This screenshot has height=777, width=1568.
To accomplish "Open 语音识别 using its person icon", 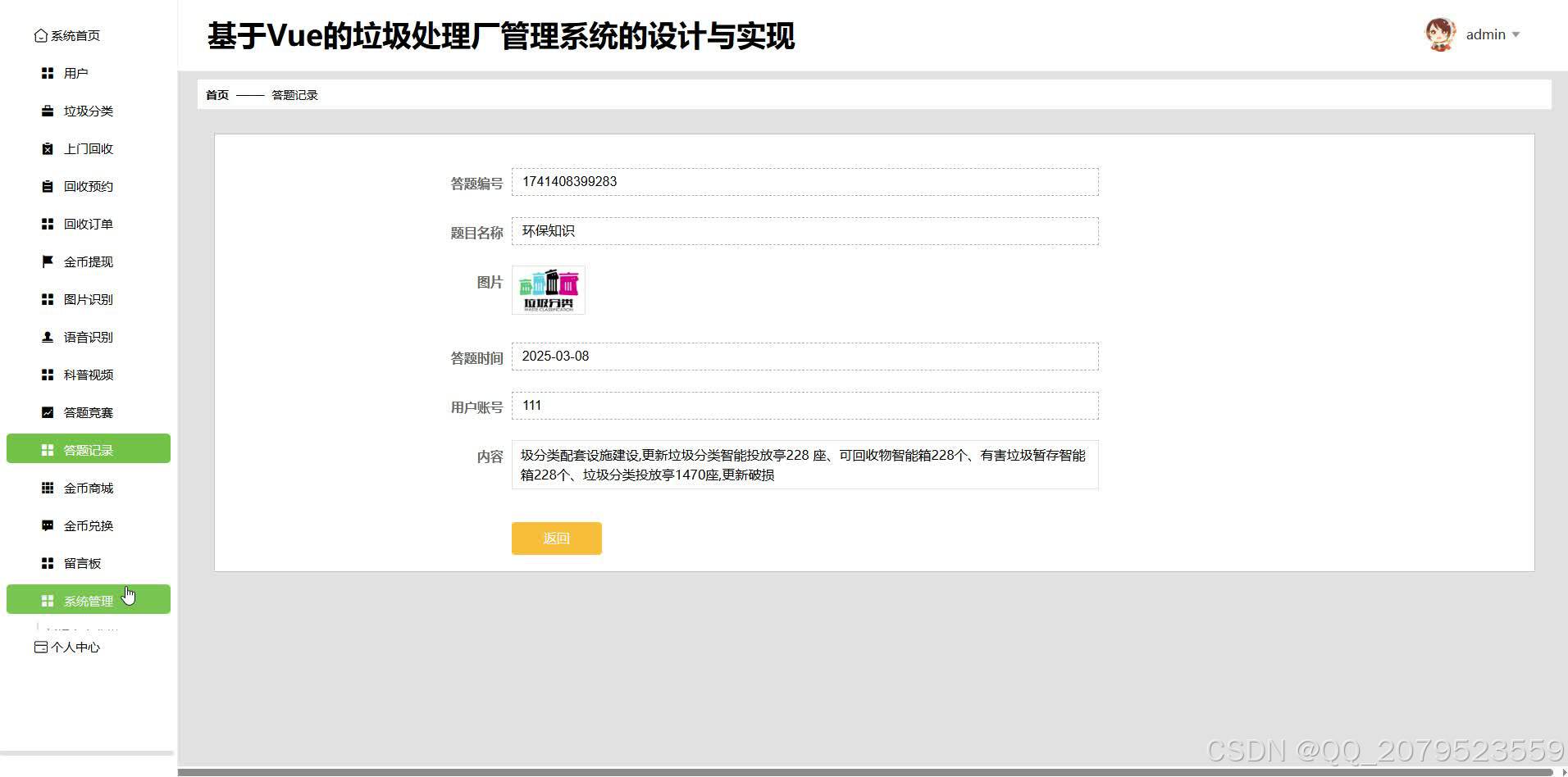I will (x=47, y=336).
